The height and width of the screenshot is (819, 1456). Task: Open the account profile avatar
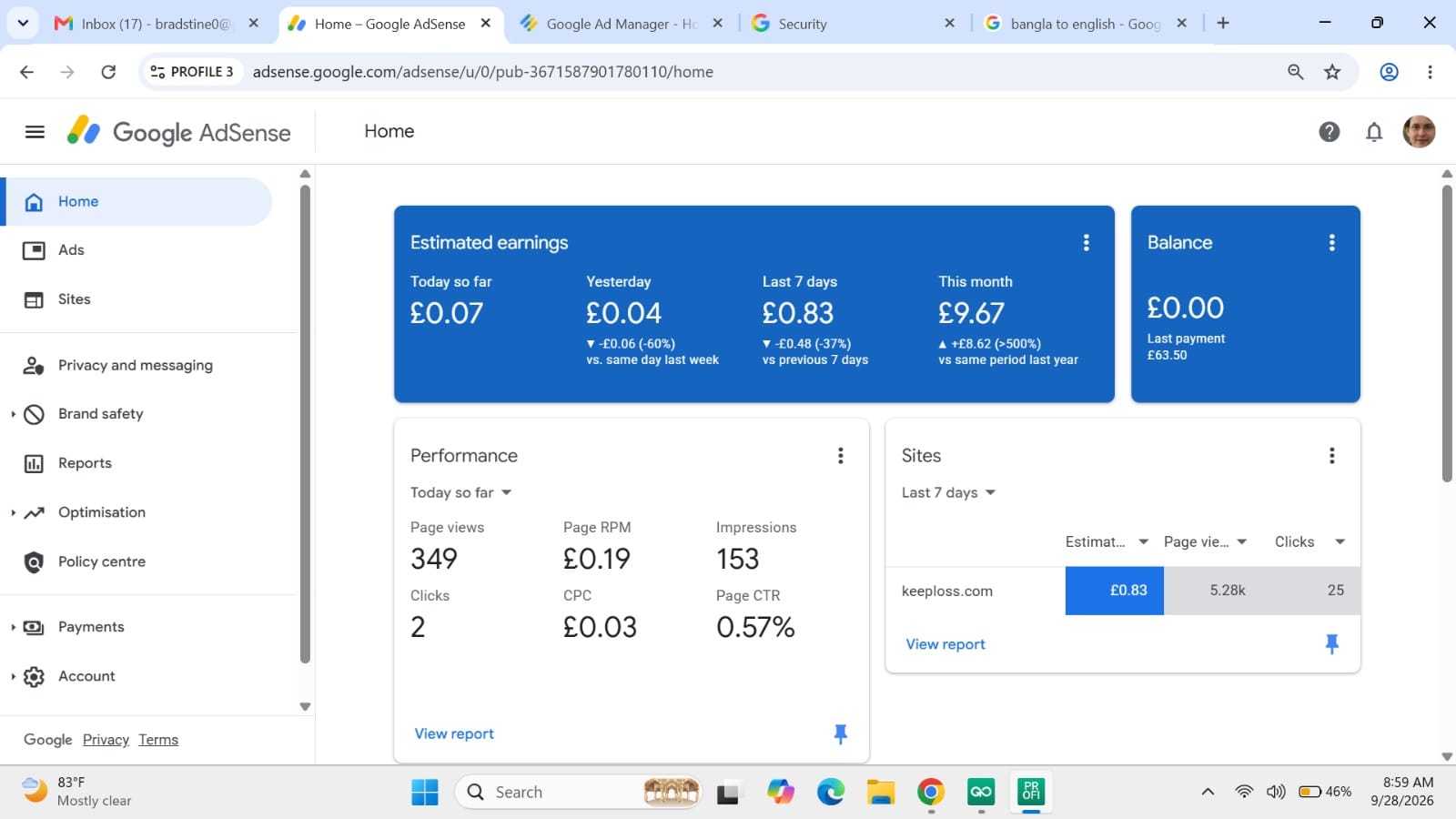coord(1419,132)
